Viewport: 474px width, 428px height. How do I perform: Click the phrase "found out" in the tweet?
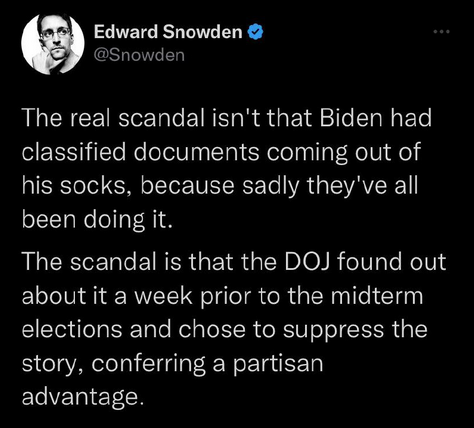(x=391, y=262)
